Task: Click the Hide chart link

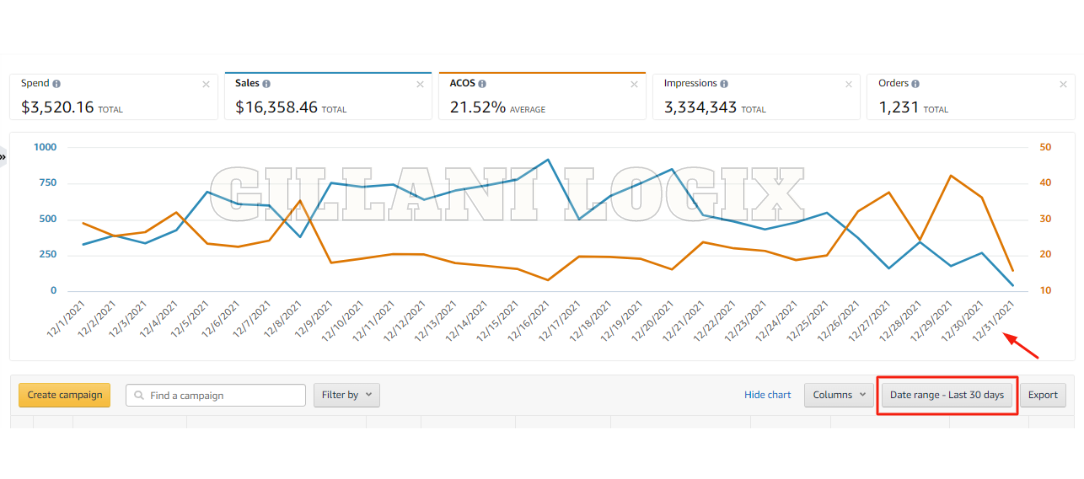Action: tap(767, 395)
